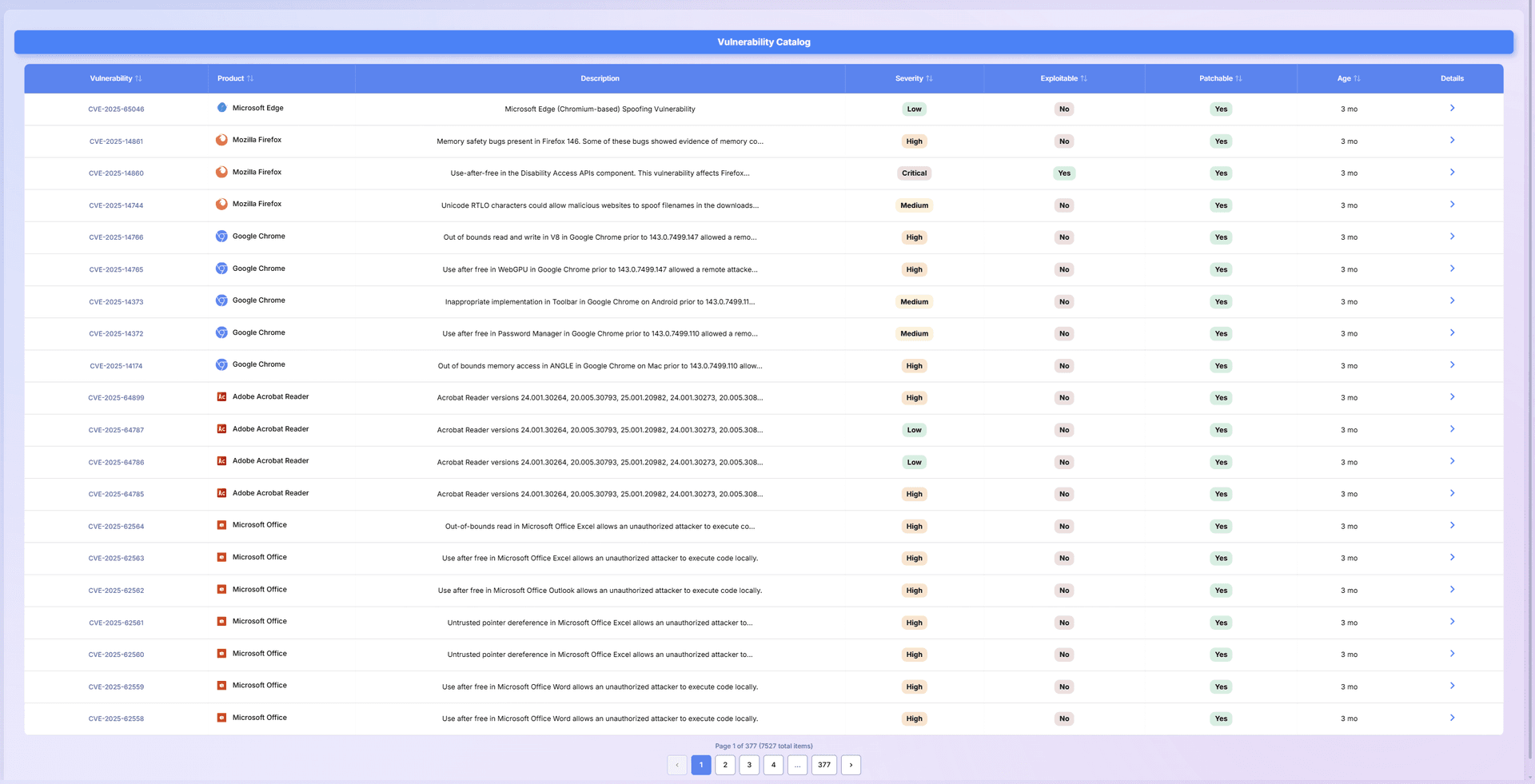
Task: Expand details for CVE-2025-65046
Action: (x=1452, y=108)
